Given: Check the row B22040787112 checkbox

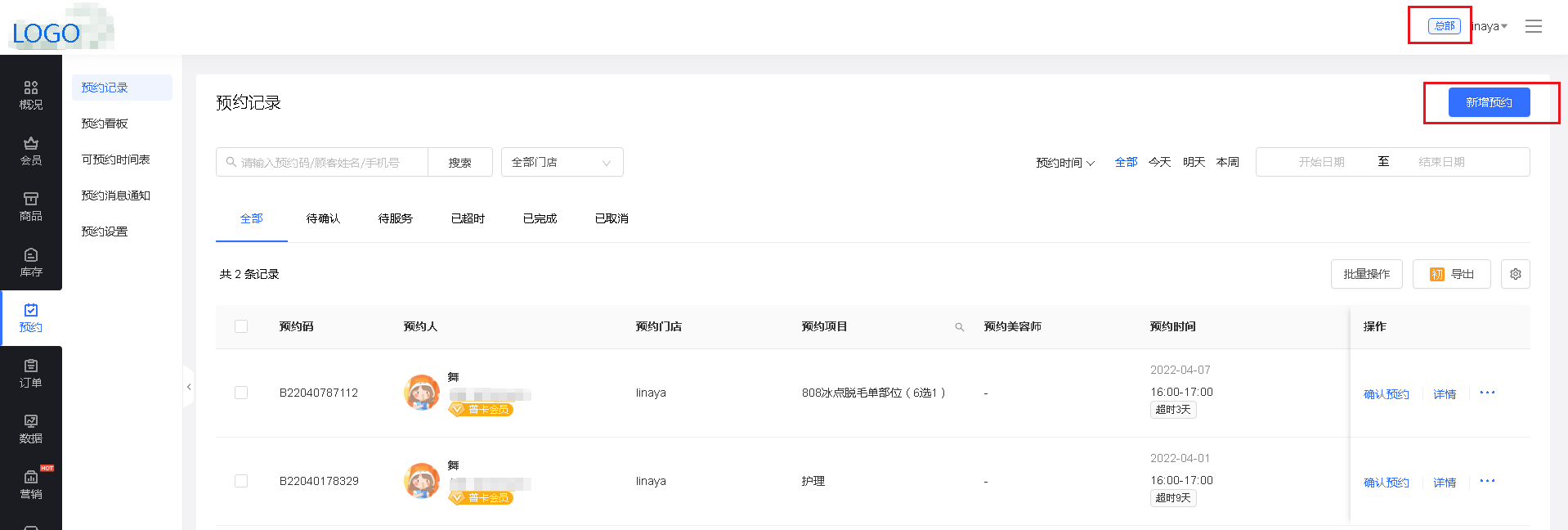Looking at the screenshot, I should coord(241,393).
